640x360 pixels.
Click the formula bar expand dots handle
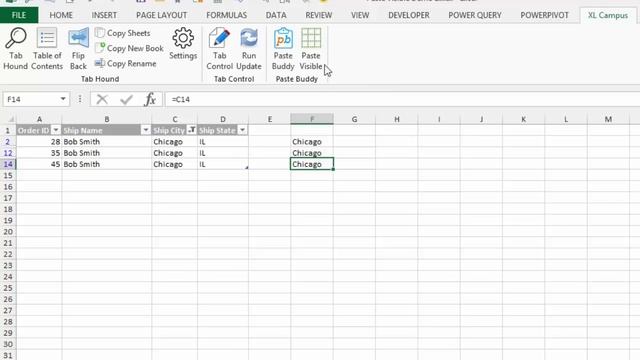click(80, 99)
